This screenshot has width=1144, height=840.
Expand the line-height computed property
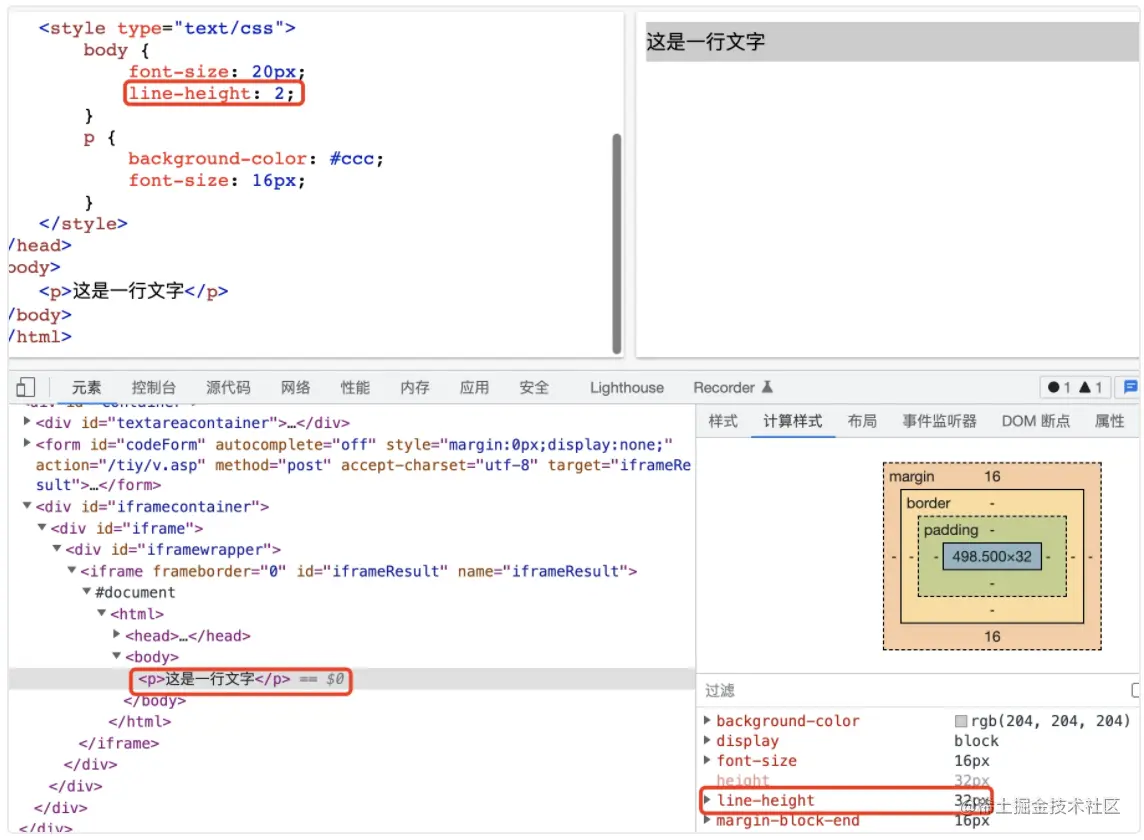707,800
